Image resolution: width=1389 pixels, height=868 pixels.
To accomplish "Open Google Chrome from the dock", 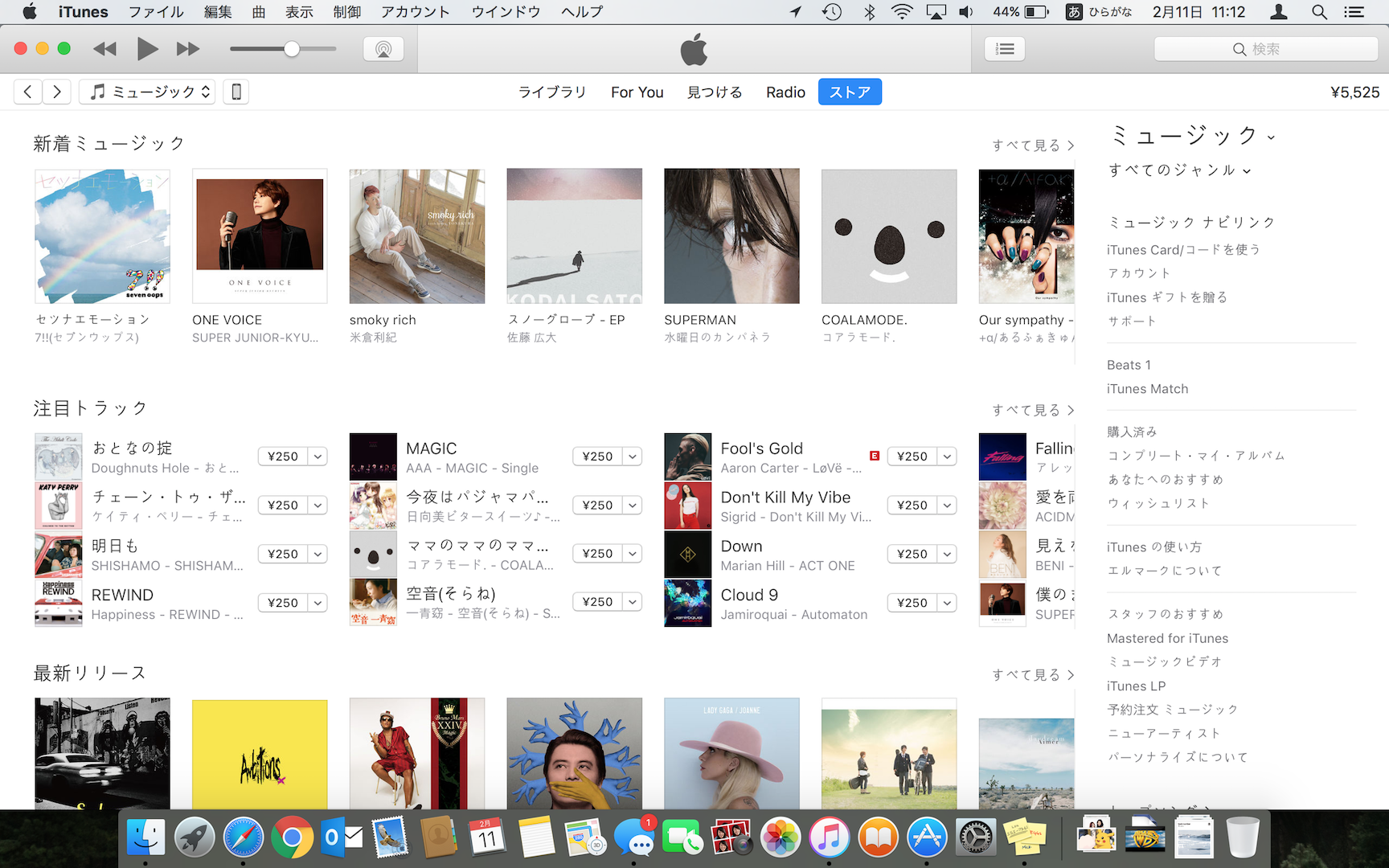I will click(292, 837).
